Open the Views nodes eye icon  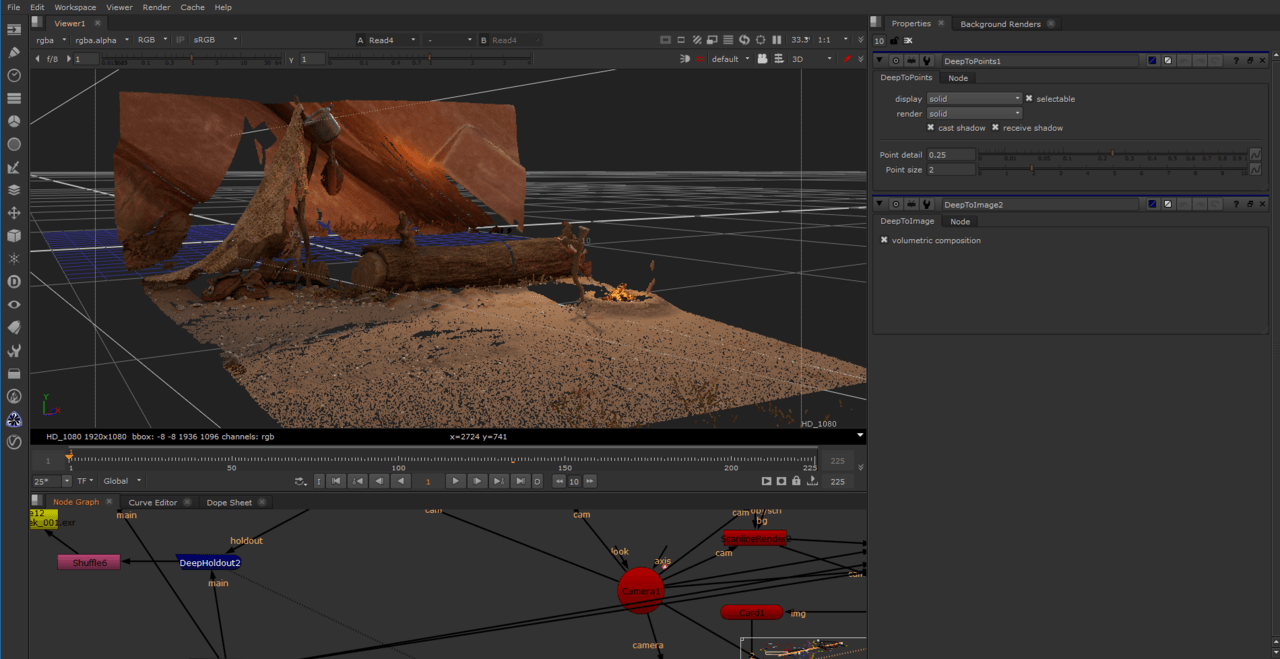(x=14, y=305)
